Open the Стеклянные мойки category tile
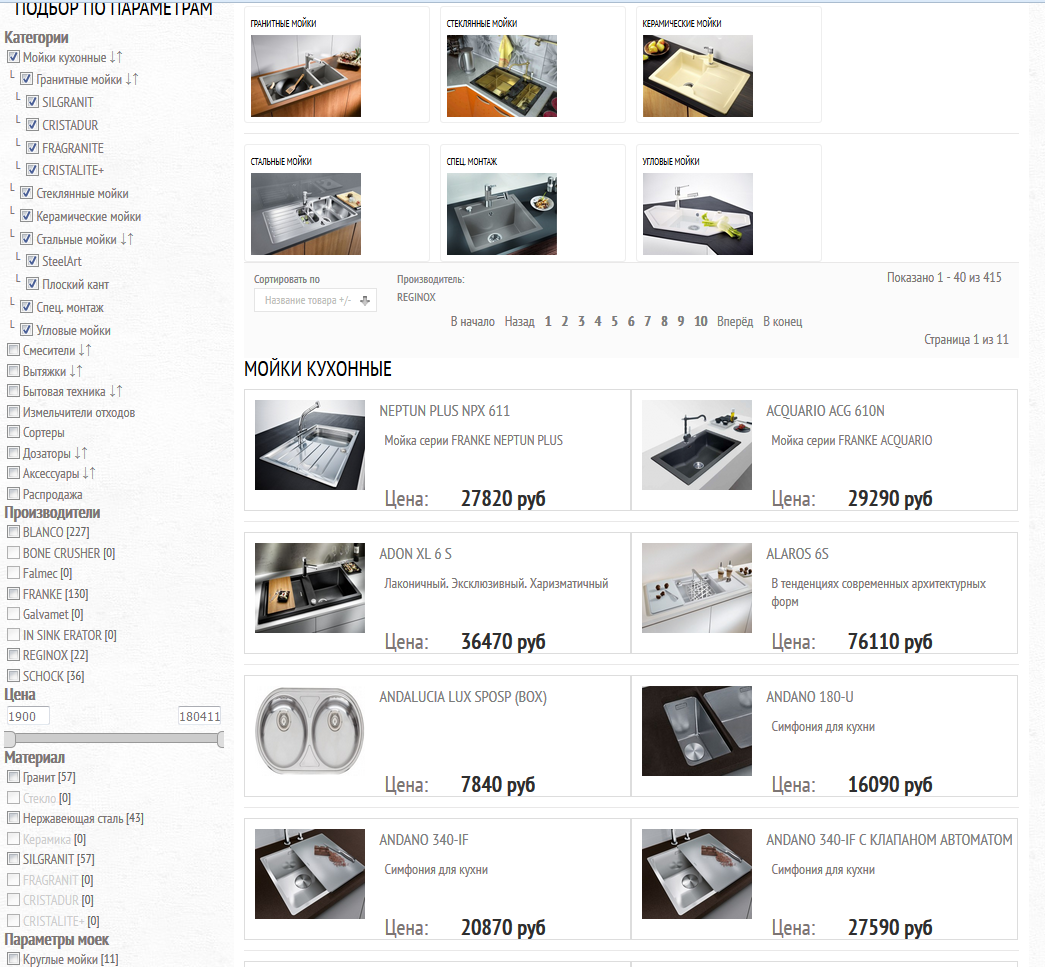1045x967 pixels. click(532, 65)
